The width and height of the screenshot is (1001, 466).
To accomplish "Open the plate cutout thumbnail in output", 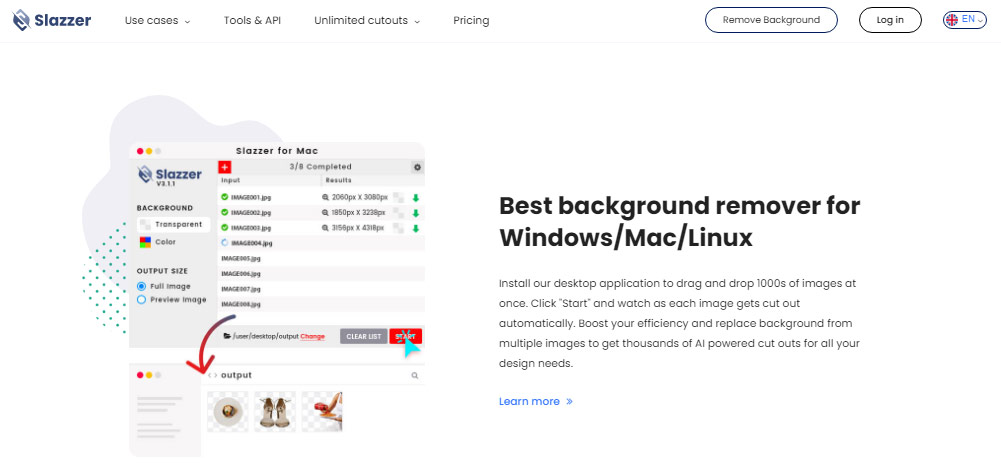I will (227, 411).
